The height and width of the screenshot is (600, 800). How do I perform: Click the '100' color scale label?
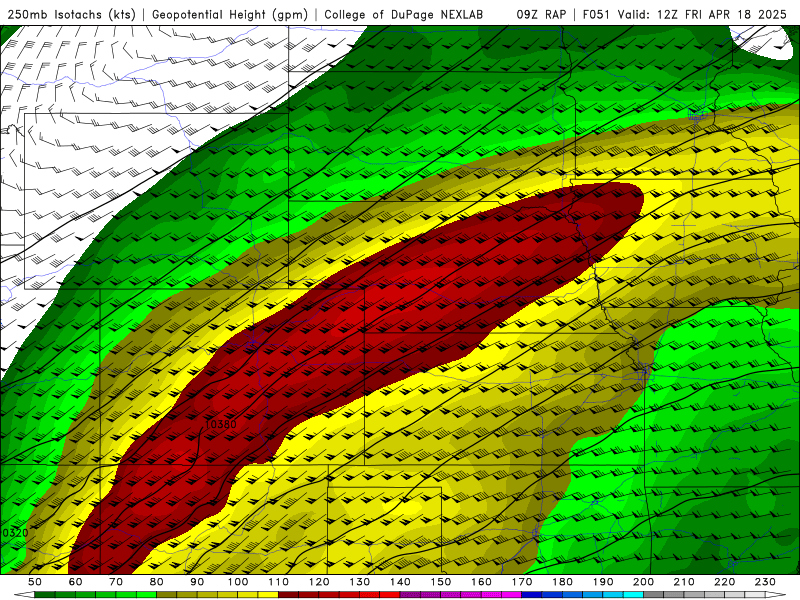pyautogui.click(x=238, y=582)
